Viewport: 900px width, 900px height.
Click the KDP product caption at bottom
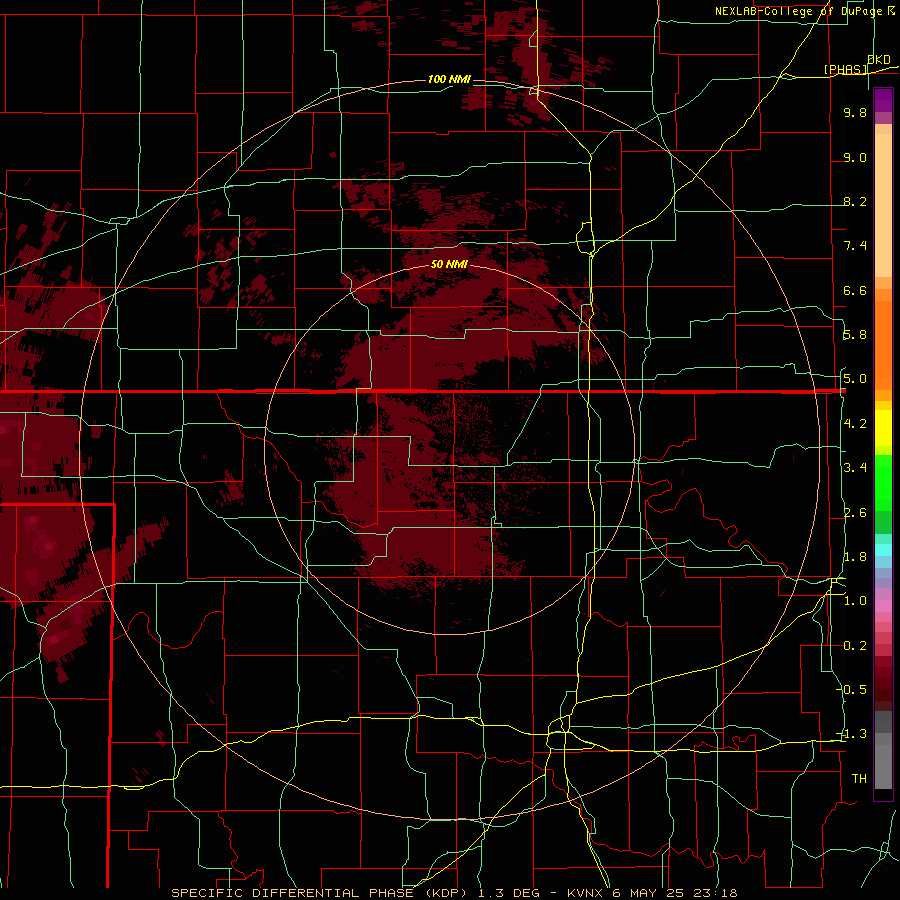point(454,893)
